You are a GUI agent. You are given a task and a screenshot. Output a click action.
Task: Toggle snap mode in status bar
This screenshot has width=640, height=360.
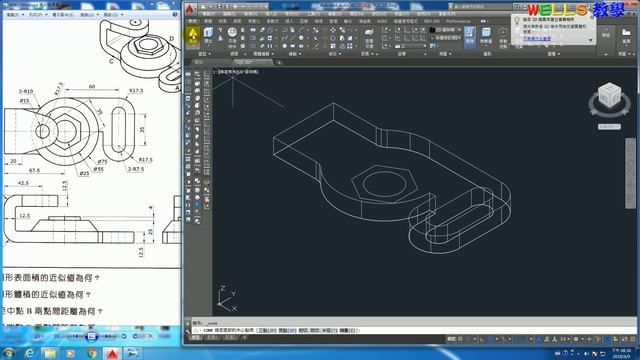click(468, 339)
